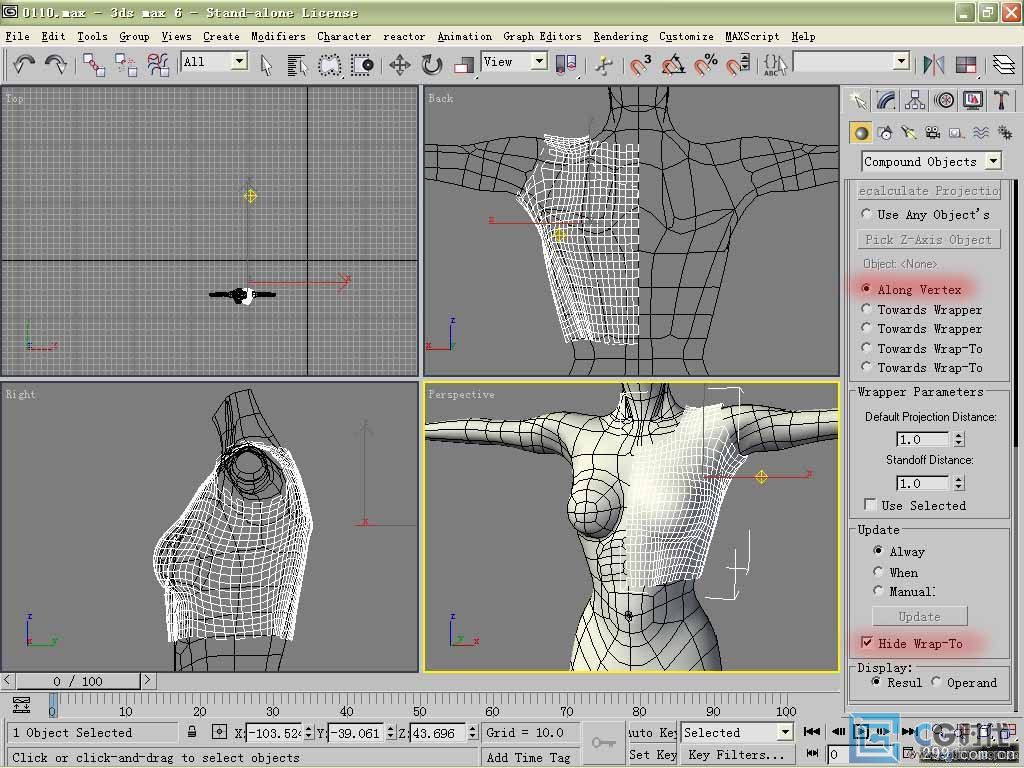Select the Helpers create category icon
Viewport: 1024px width, 768px height.
tap(957, 133)
